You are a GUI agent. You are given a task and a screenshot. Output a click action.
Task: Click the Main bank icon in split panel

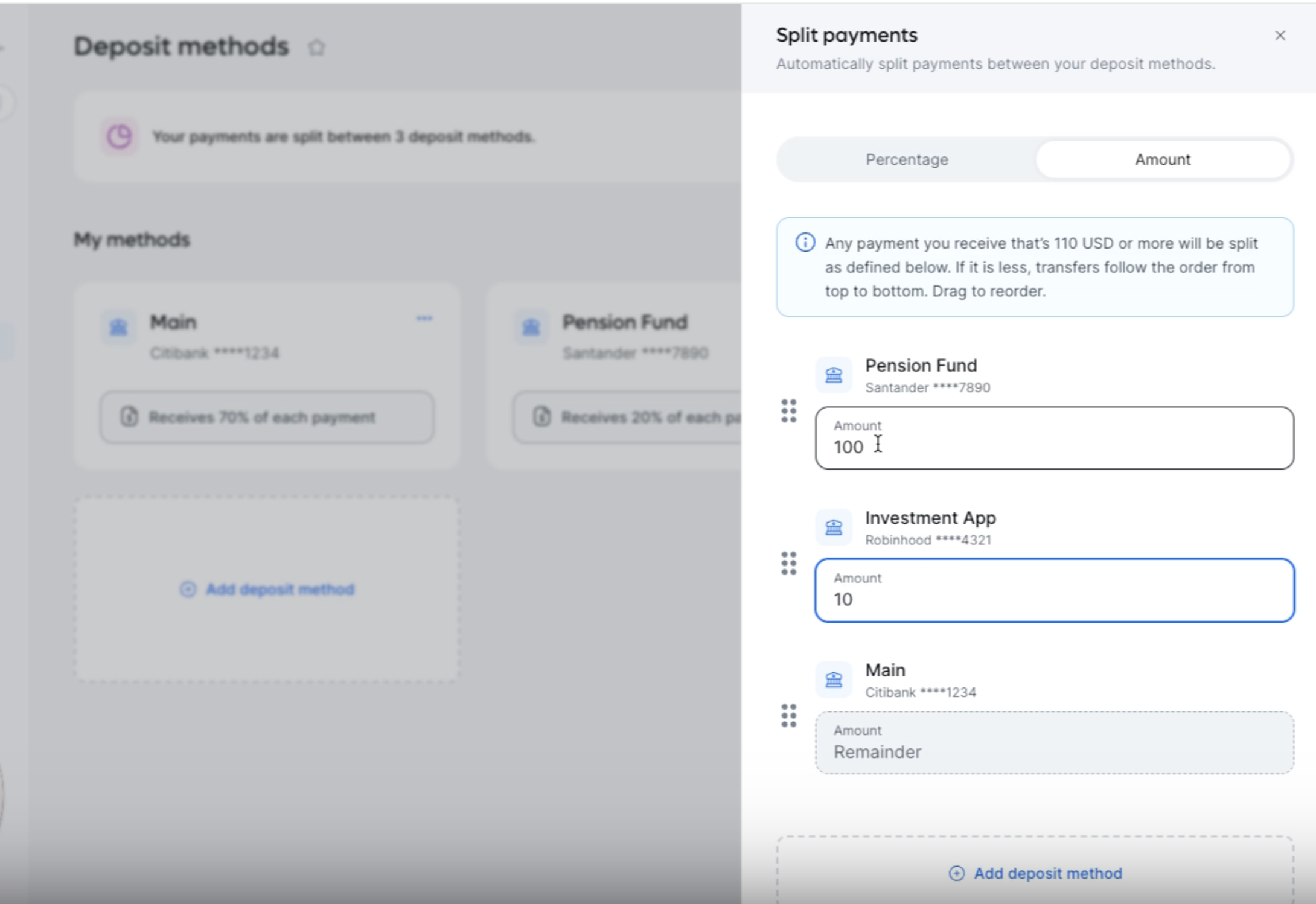click(834, 680)
